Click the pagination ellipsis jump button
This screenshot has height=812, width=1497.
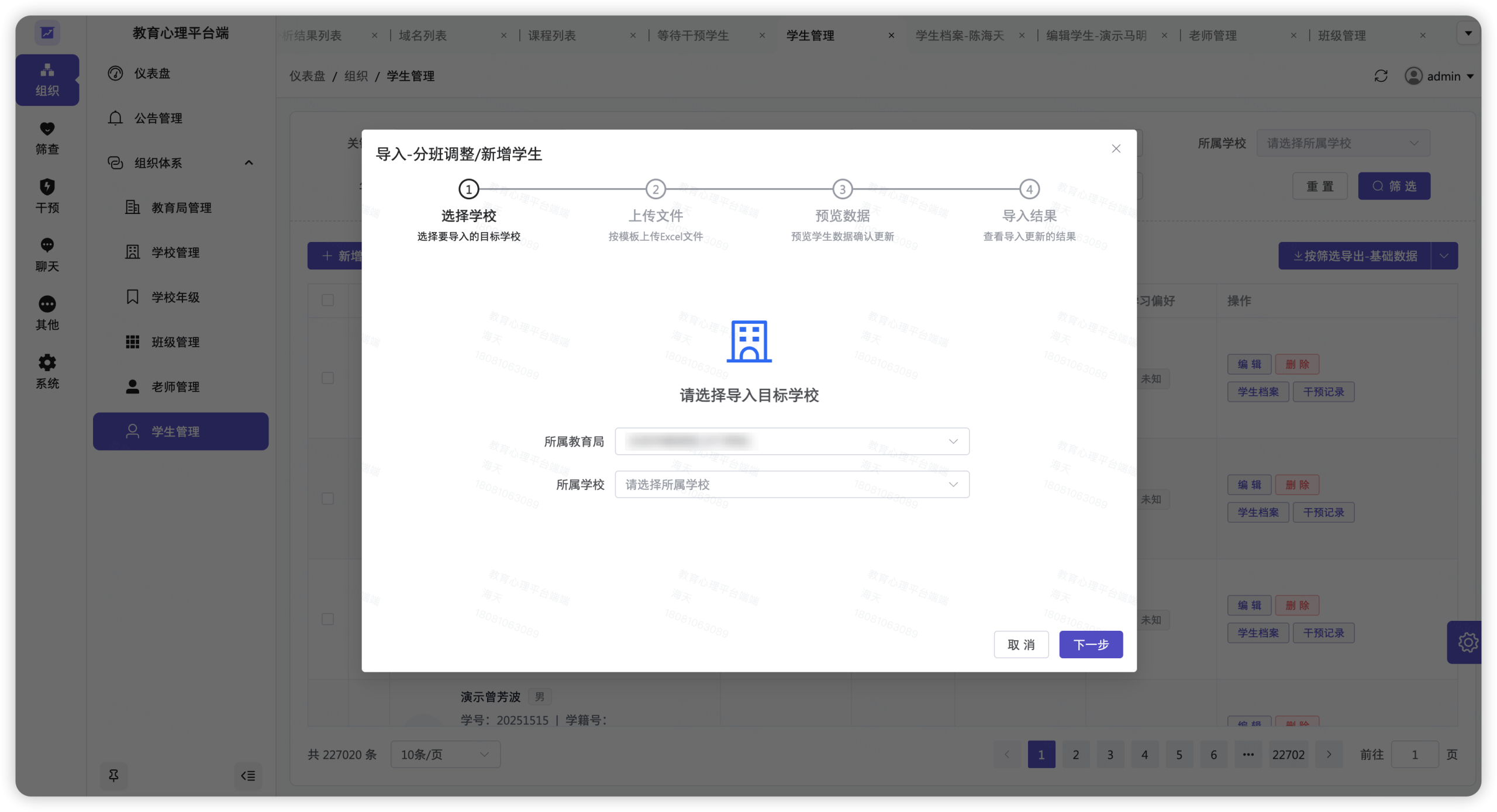tap(1247, 754)
